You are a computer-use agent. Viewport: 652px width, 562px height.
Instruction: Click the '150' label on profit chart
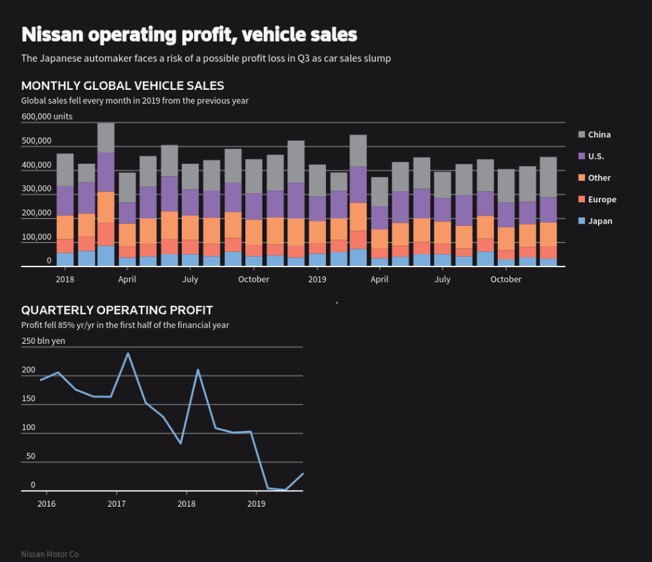29,399
